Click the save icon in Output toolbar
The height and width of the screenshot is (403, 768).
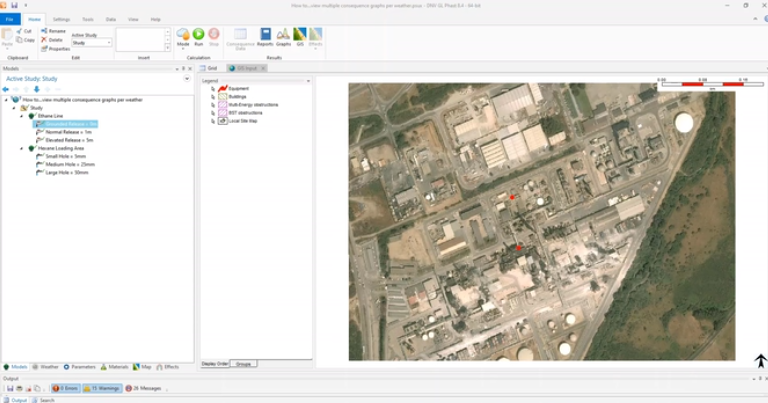pyautogui.click(x=10, y=388)
